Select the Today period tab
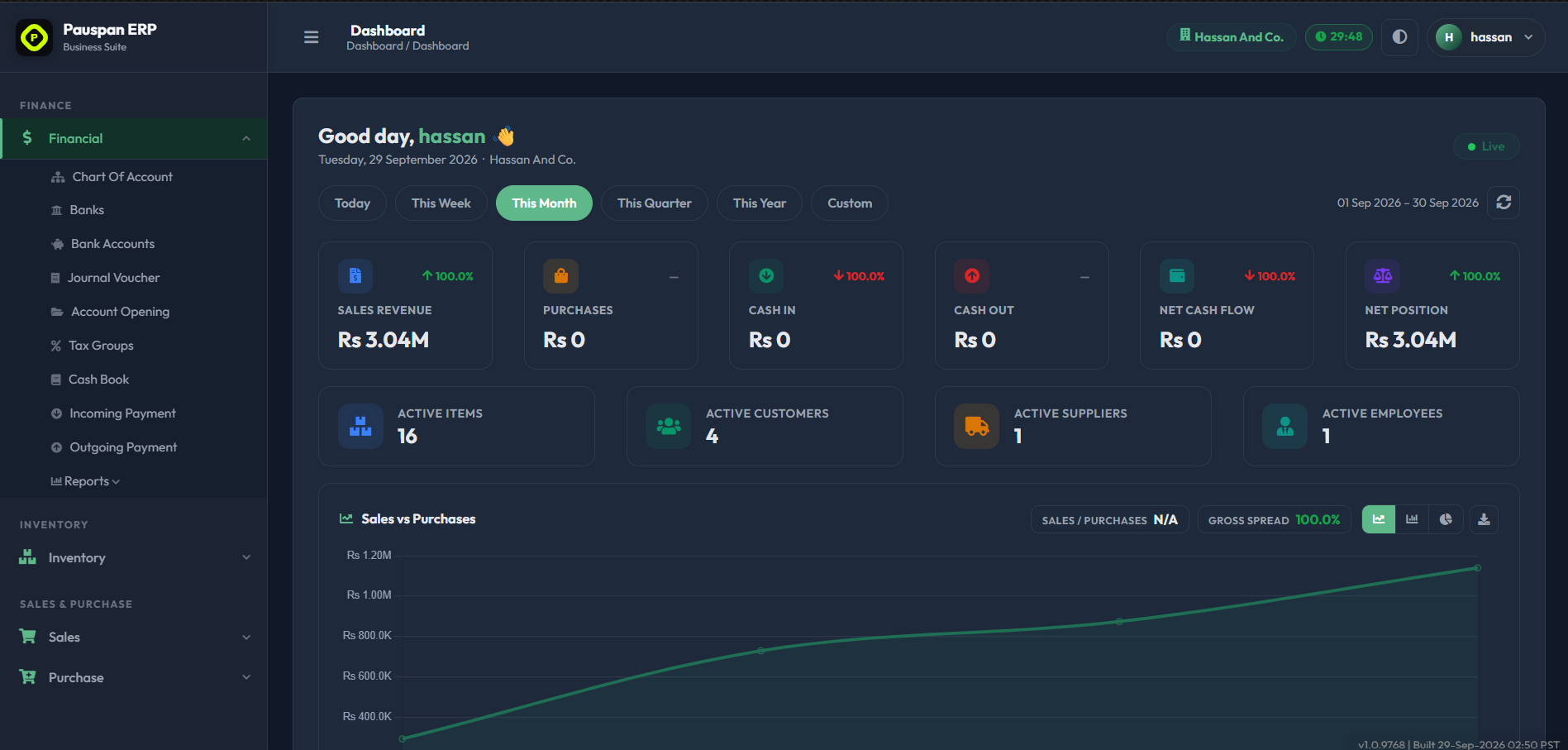 tap(352, 203)
